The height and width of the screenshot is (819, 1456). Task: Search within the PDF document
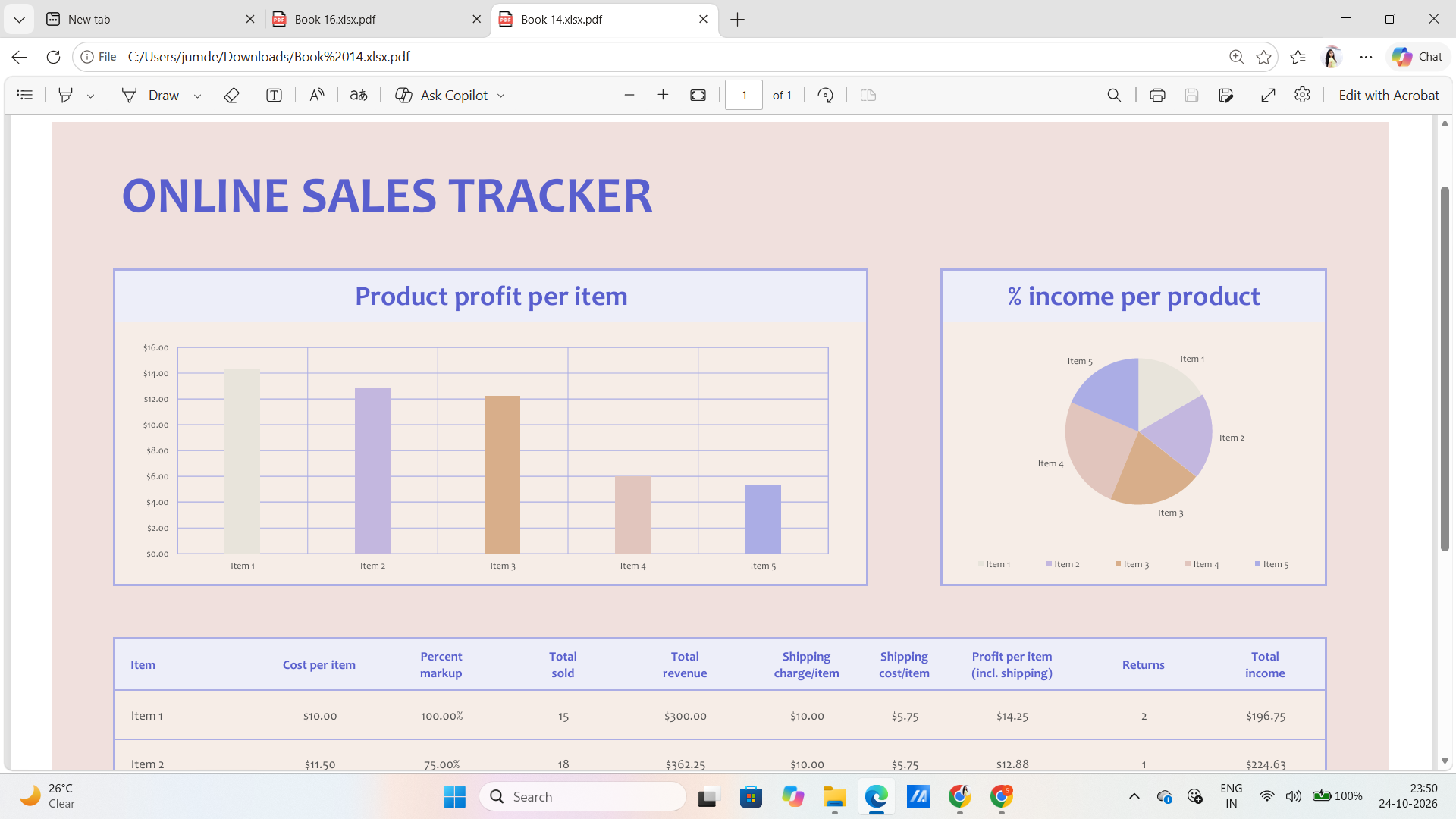pos(1114,95)
